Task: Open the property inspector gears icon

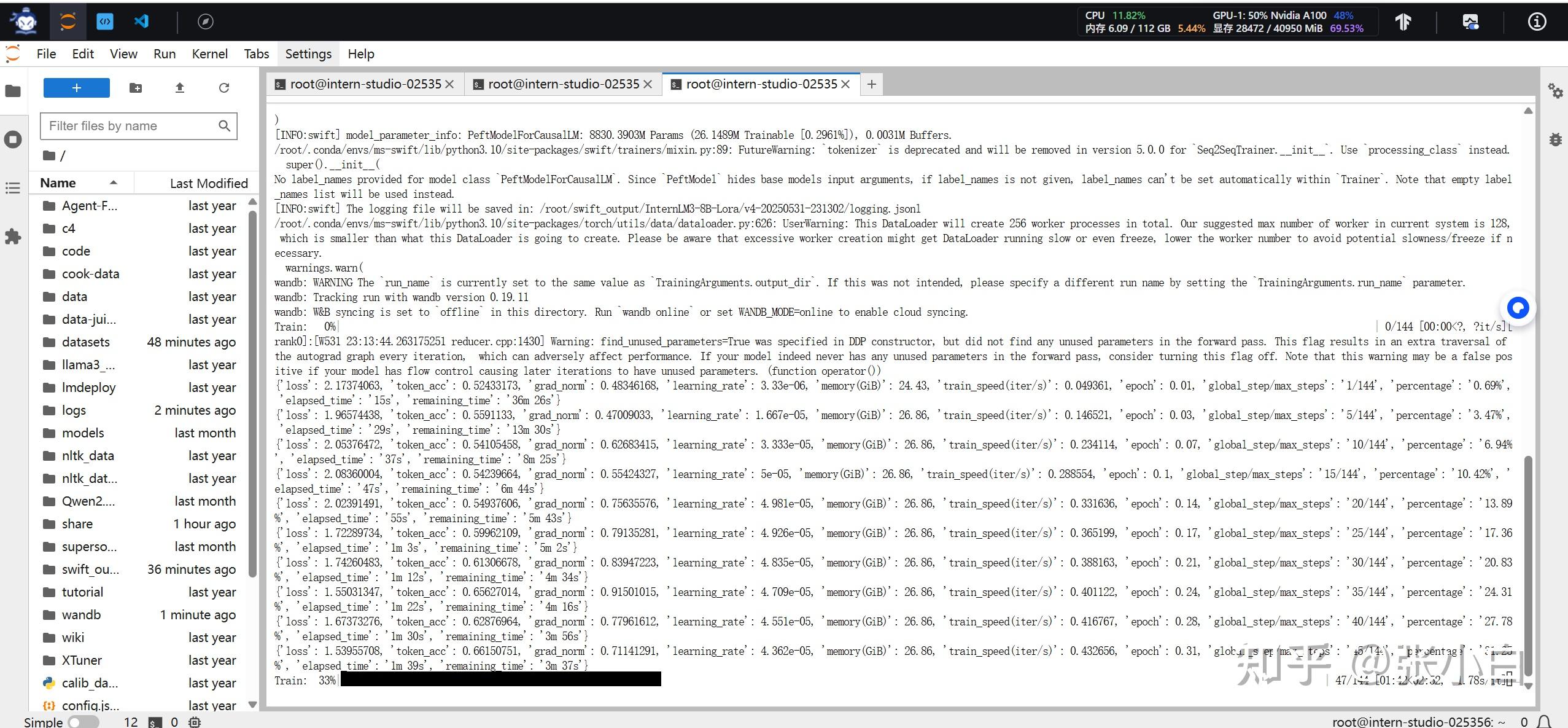Action: pyautogui.click(x=1555, y=91)
